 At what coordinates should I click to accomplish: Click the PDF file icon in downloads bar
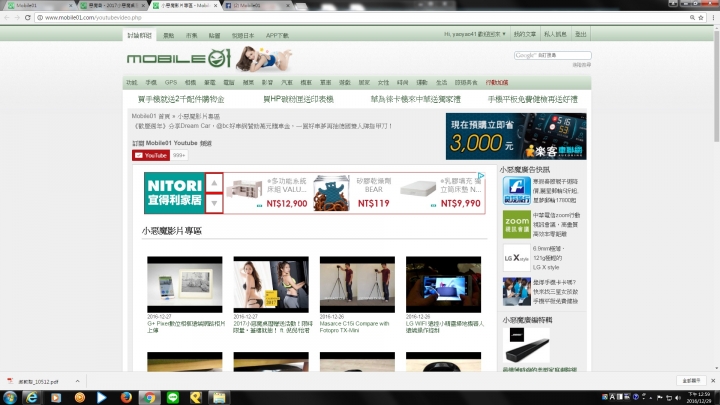[10, 381]
